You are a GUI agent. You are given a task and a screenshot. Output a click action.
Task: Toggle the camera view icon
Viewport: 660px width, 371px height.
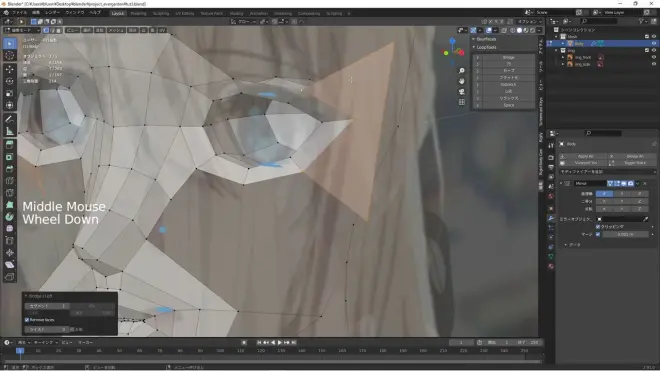click(462, 92)
